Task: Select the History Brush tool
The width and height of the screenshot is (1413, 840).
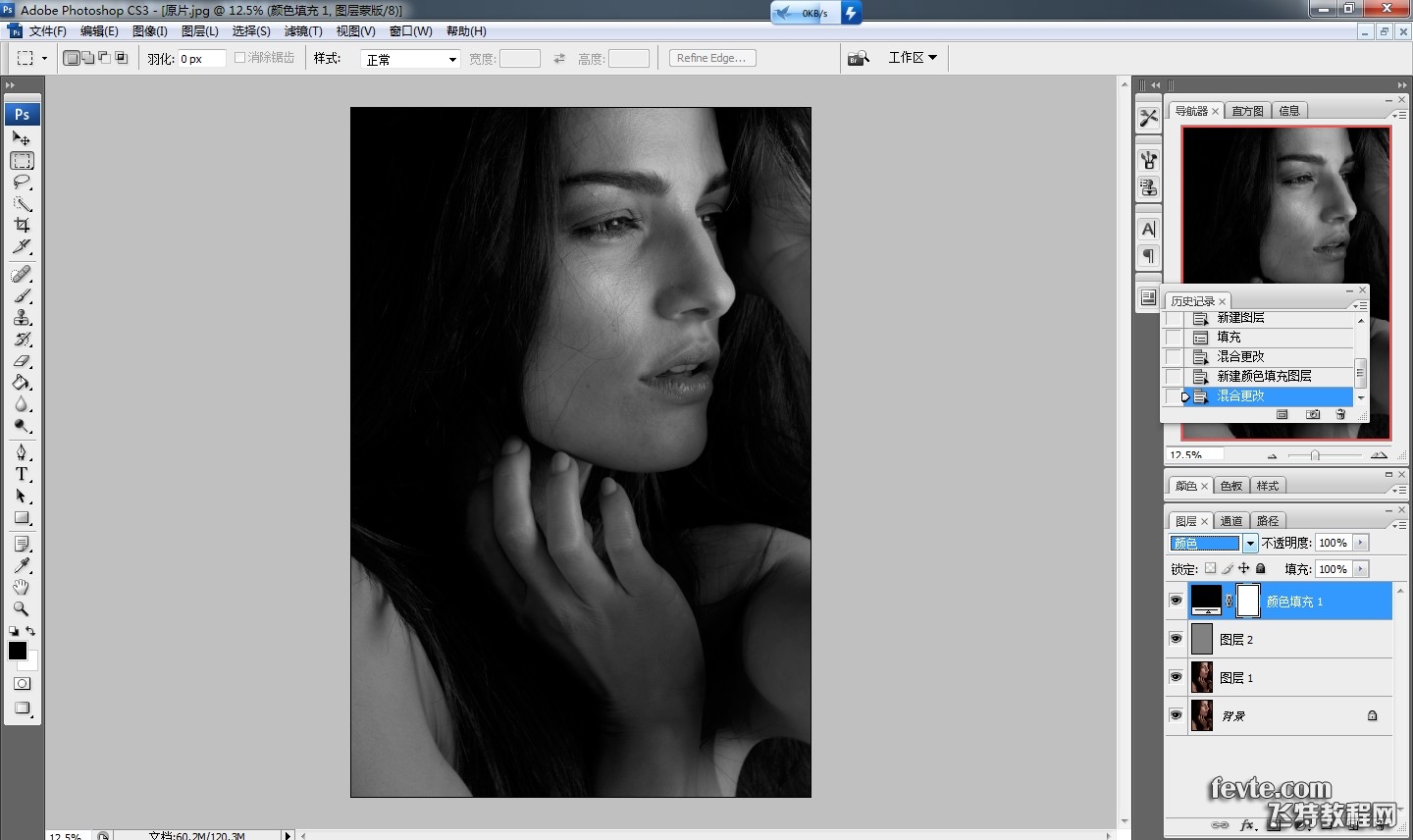Action: (22, 340)
